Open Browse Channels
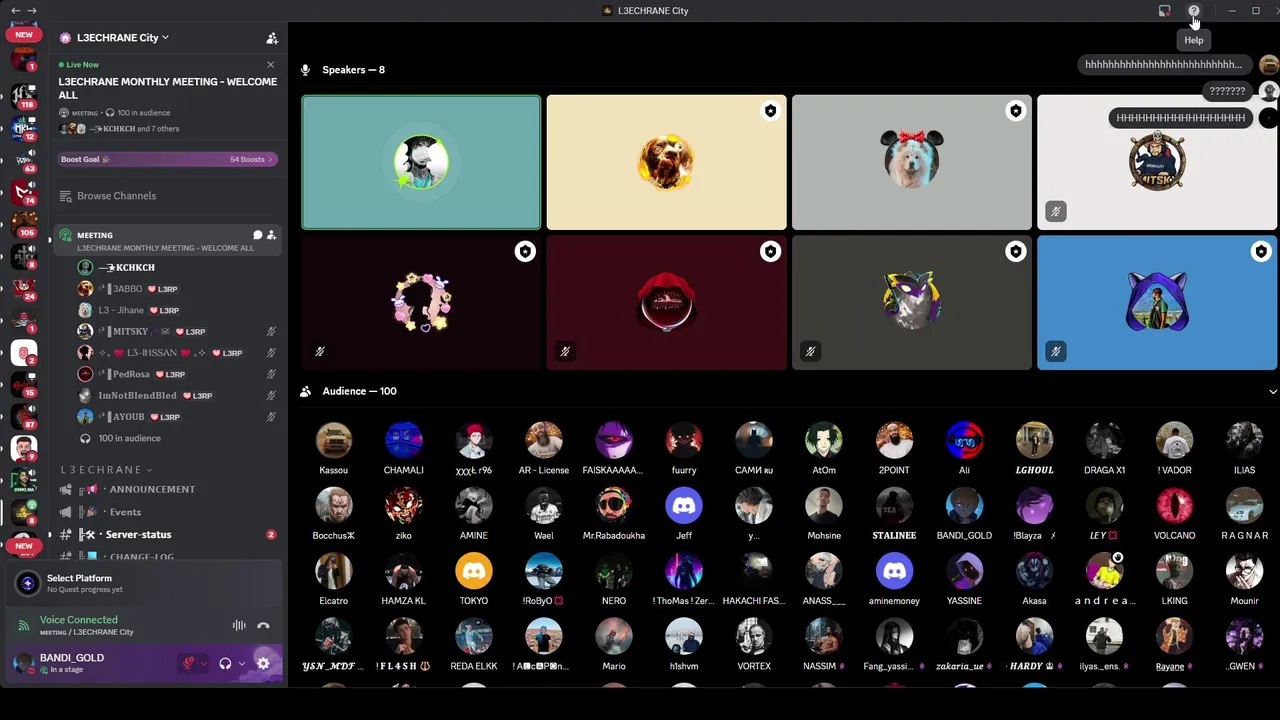This screenshot has height=720, width=1280. [x=107, y=196]
